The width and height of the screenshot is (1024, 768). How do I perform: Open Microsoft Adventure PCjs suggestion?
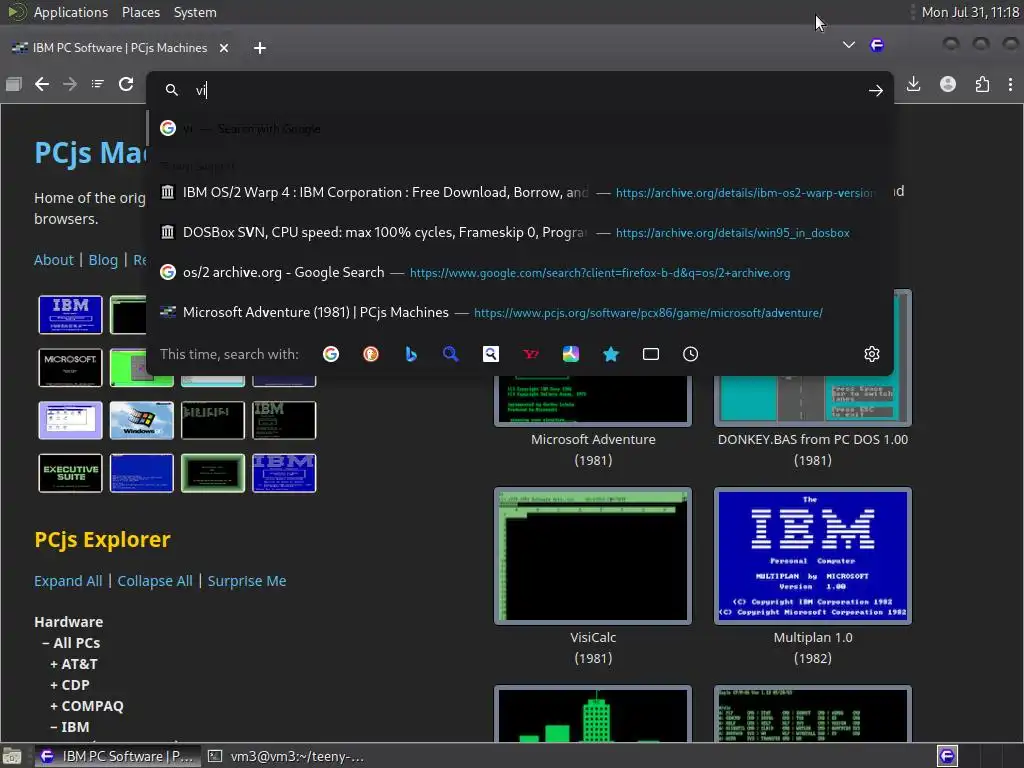click(519, 312)
